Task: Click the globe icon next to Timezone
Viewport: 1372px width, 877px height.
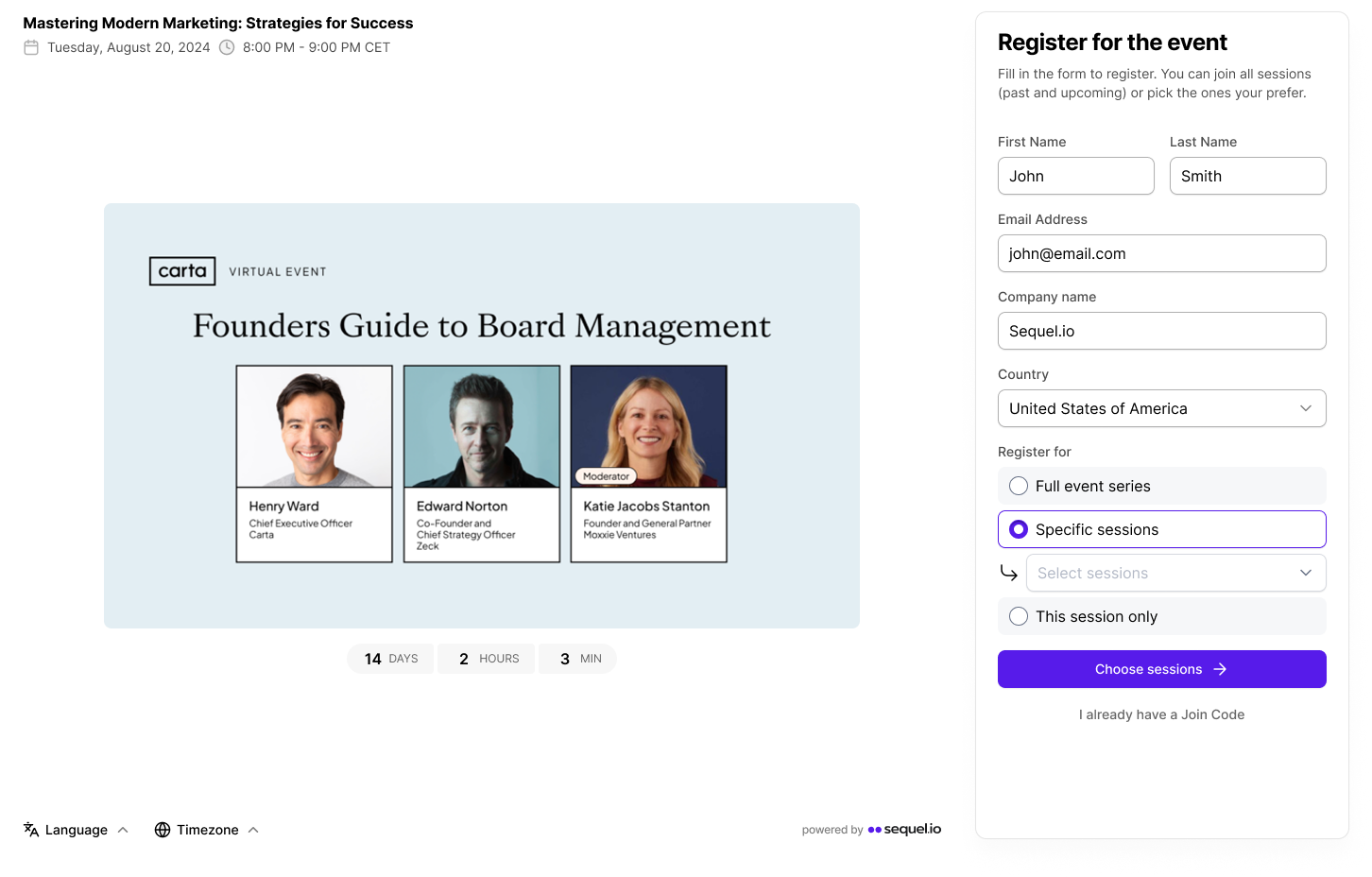Action: 163,830
